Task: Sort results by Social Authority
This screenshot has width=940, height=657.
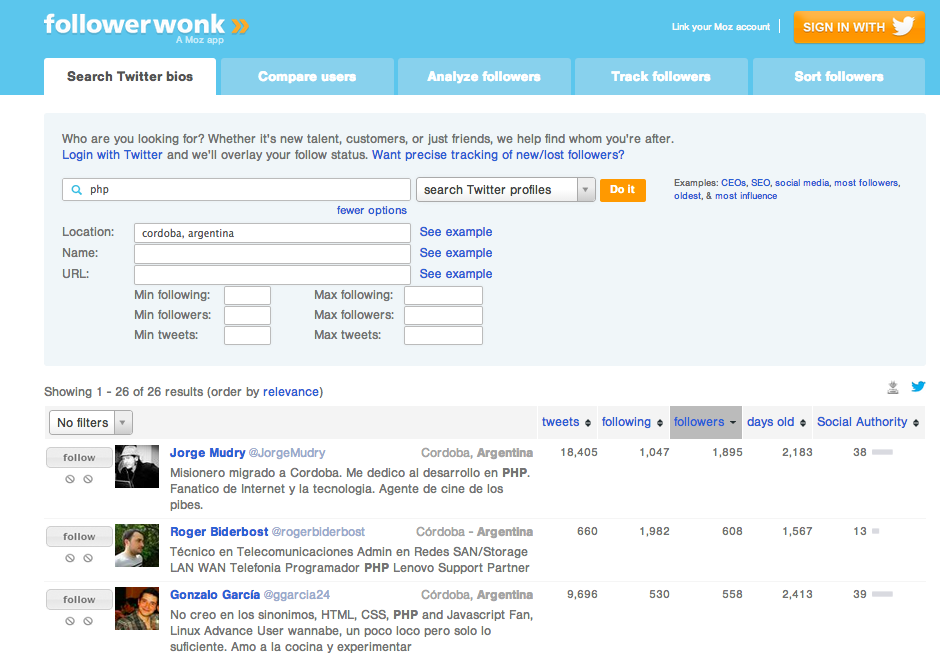Action: [868, 422]
